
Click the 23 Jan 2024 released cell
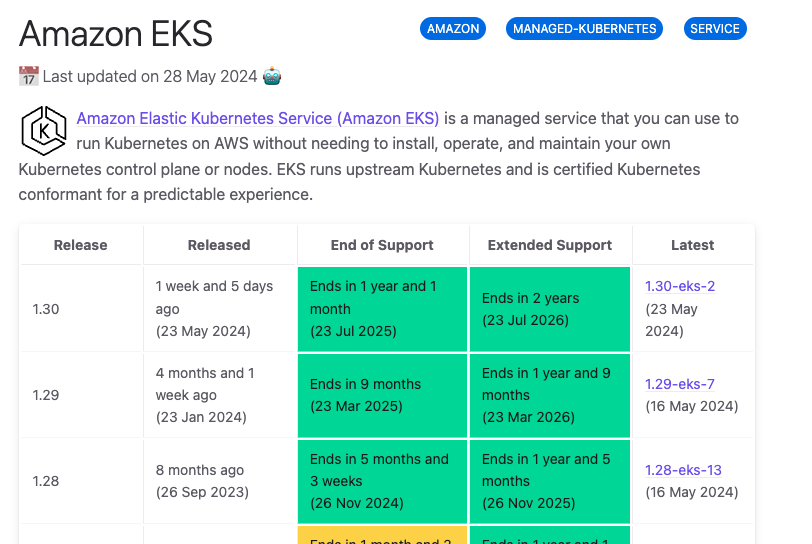(219, 395)
